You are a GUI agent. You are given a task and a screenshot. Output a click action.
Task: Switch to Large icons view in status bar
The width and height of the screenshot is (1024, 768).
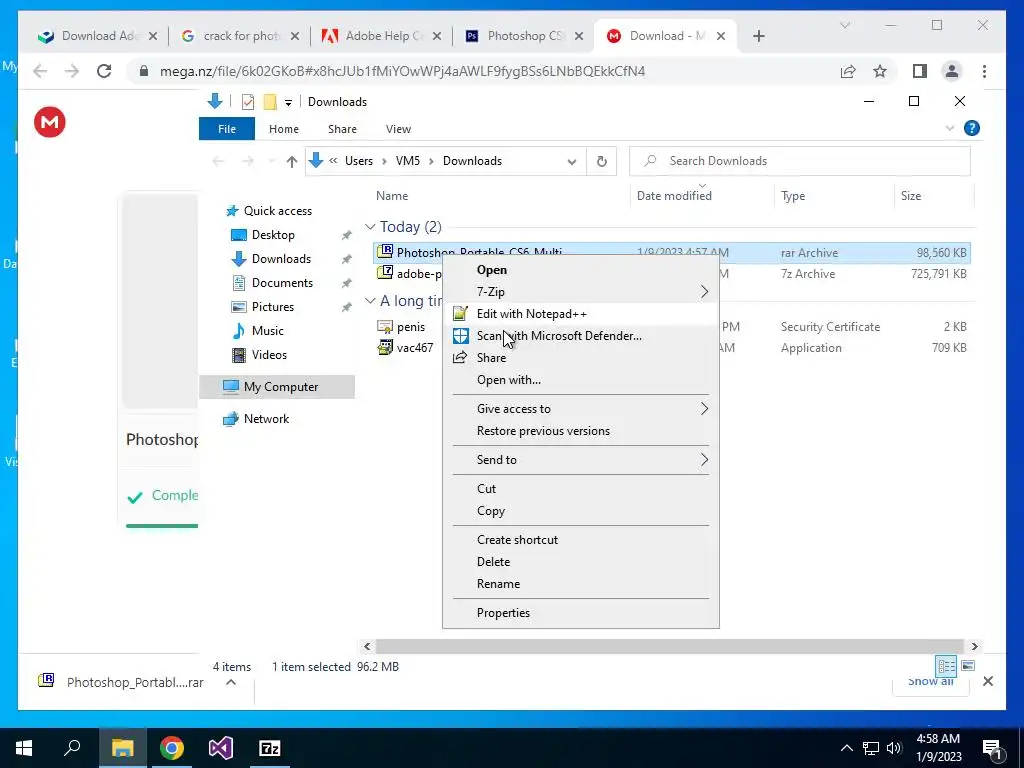(x=968, y=666)
